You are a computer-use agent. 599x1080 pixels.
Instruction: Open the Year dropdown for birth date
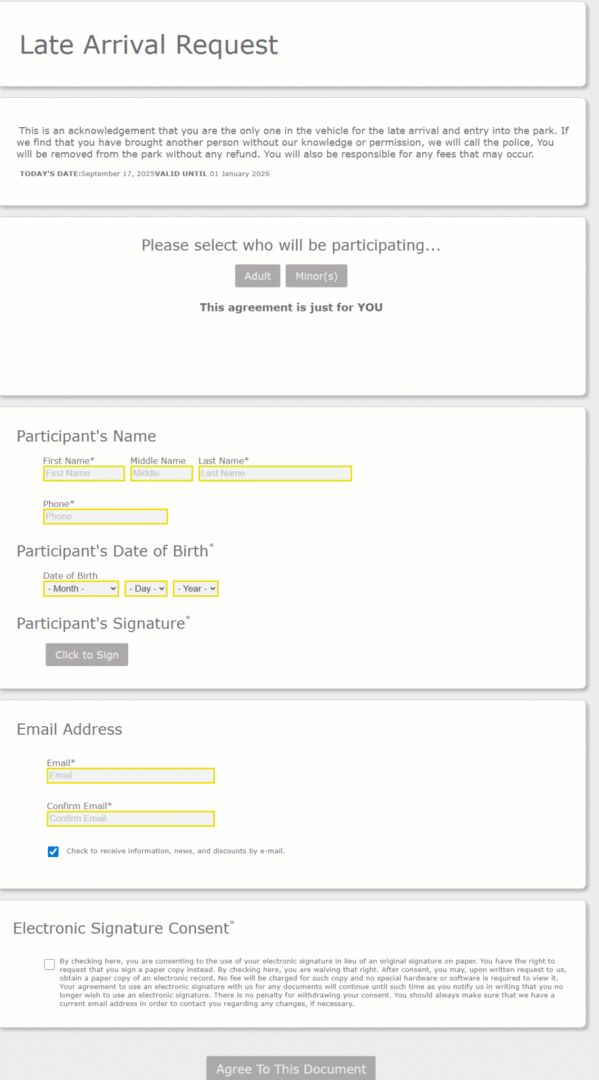coord(196,589)
